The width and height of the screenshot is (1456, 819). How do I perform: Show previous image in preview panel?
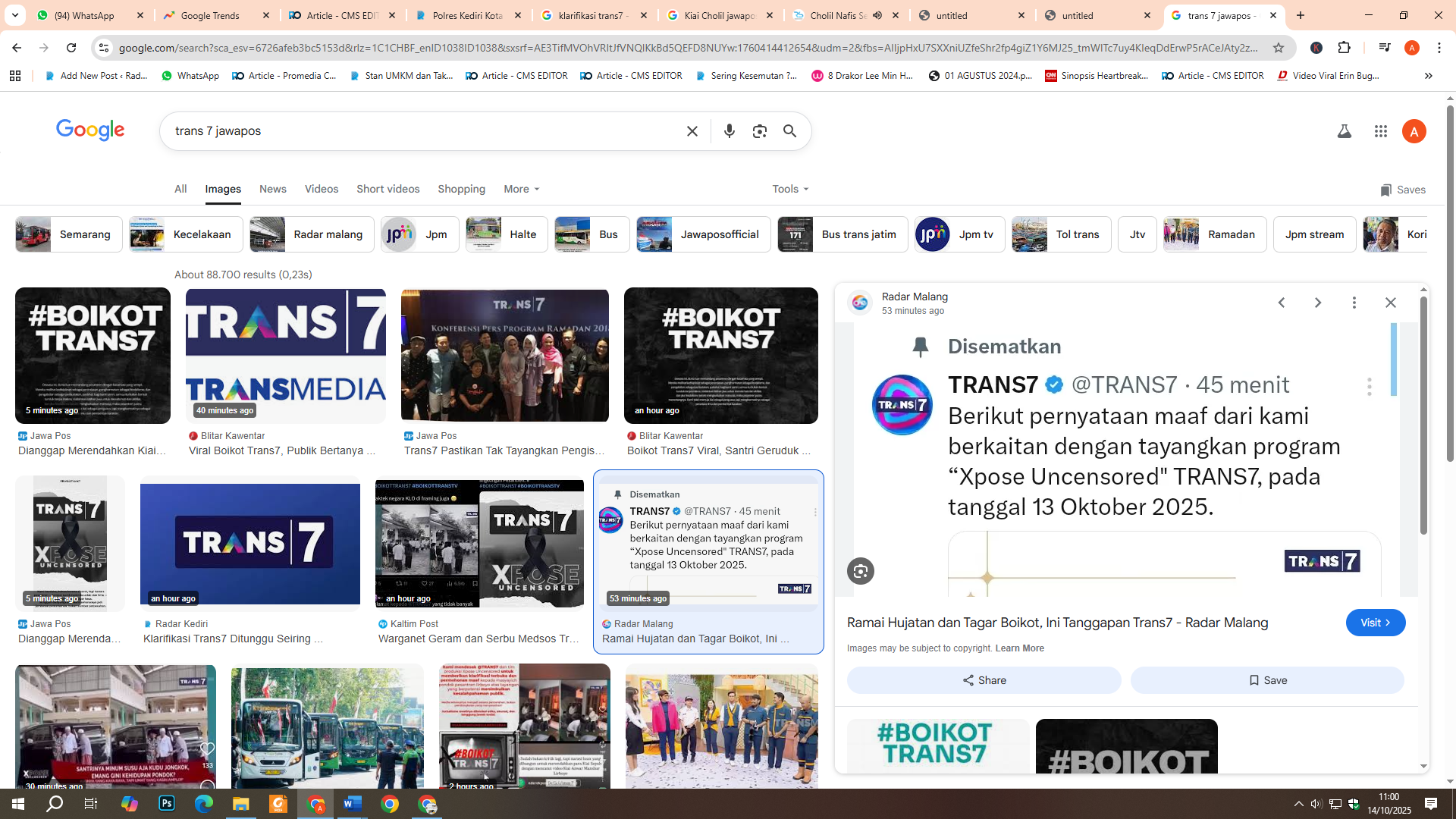point(1282,303)
